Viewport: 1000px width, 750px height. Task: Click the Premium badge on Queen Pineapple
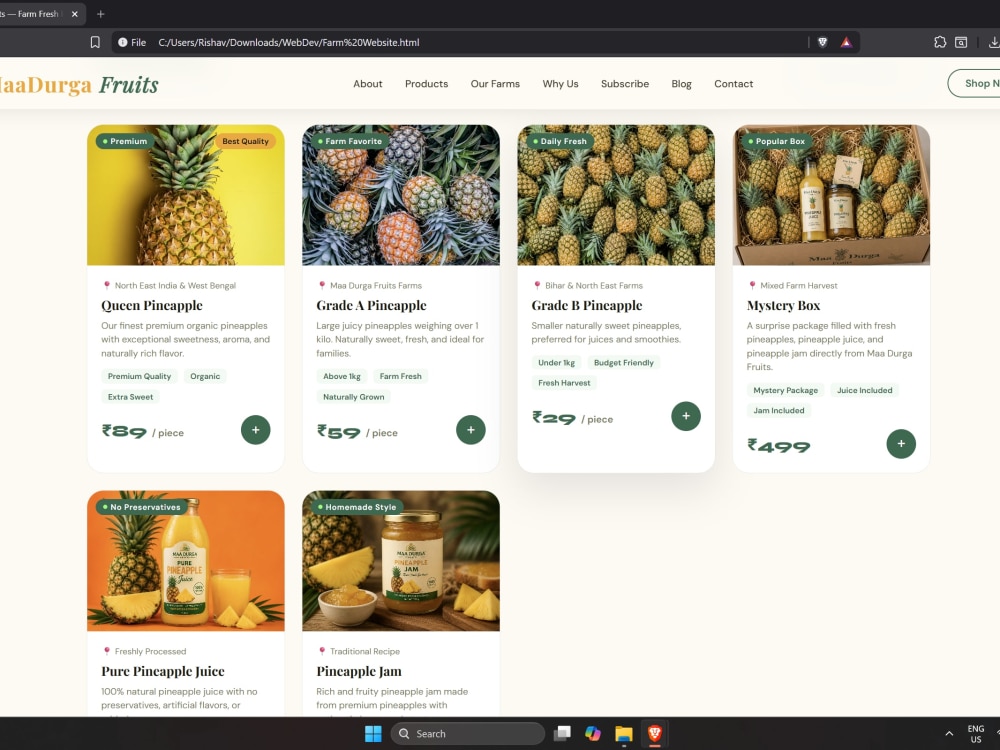coord(125,141)
